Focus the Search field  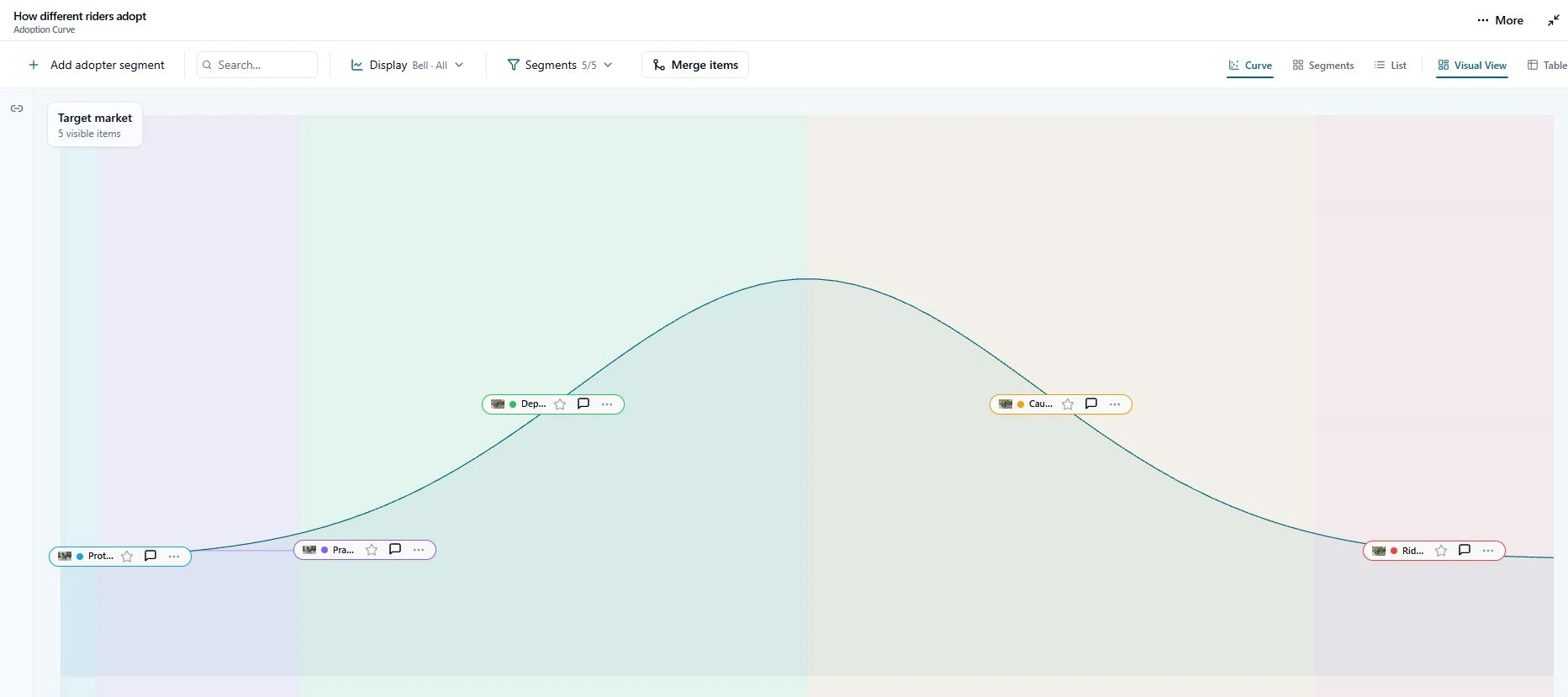point(257,65)
